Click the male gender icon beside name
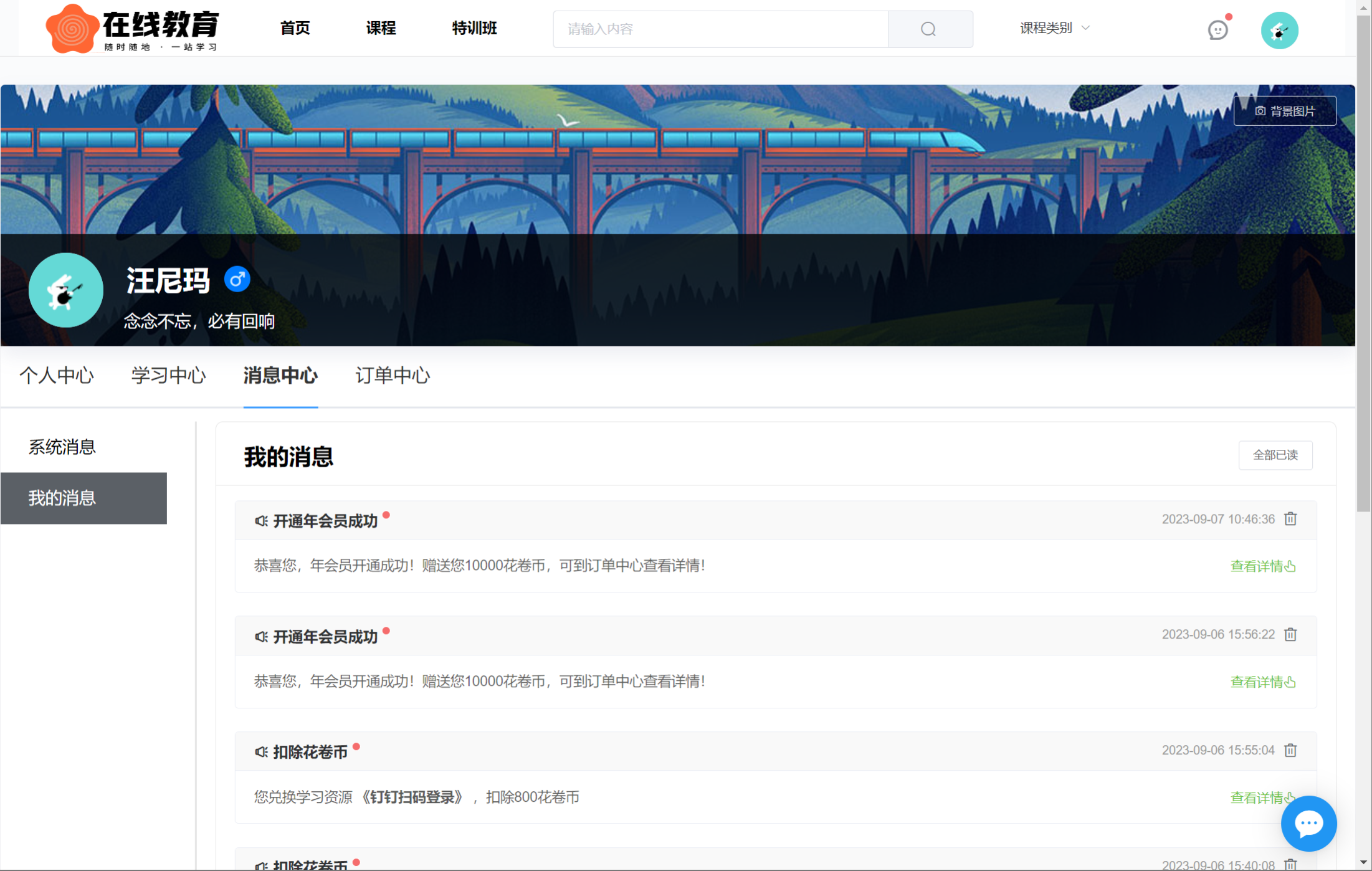Screen dimensions: 1372x871 237,280
